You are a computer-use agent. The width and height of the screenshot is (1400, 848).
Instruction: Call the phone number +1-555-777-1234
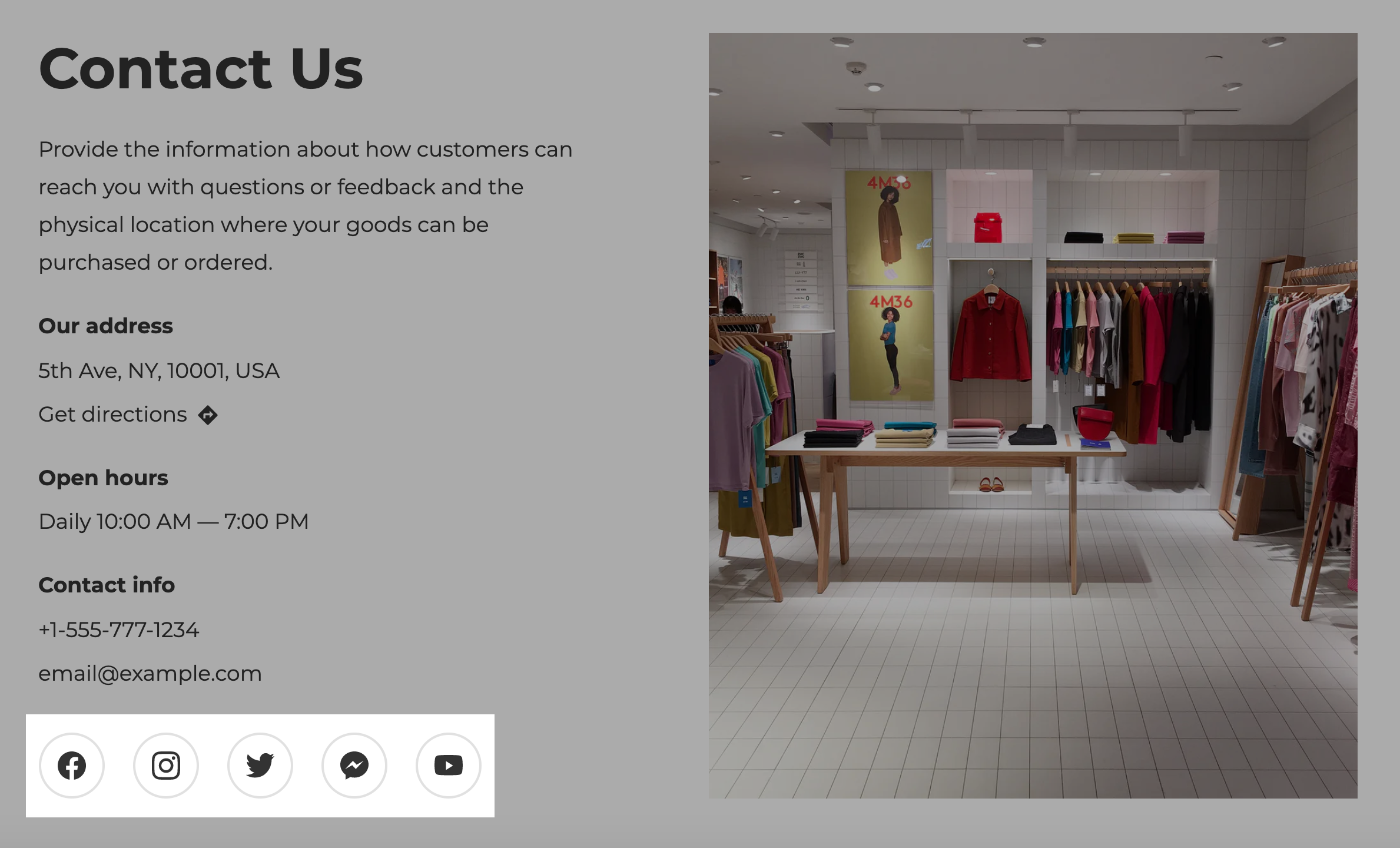pos(119,630)
